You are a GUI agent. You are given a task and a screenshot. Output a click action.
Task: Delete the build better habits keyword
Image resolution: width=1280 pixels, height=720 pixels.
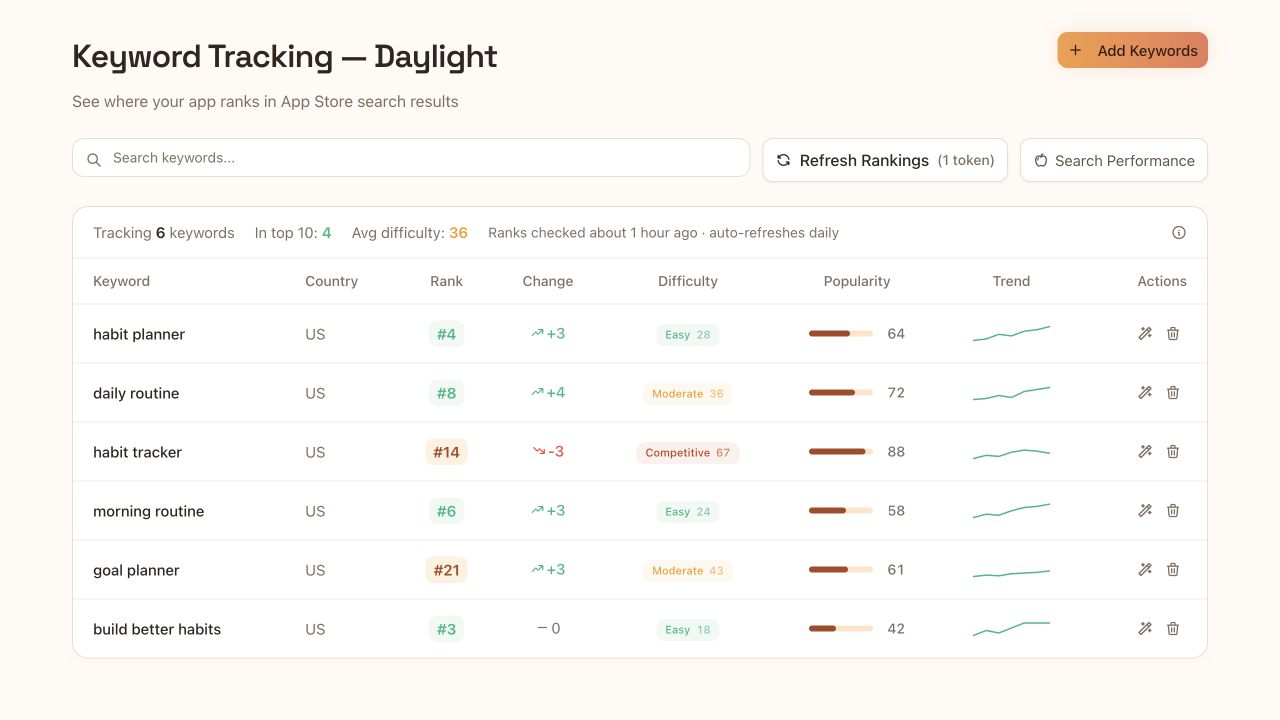tap(1173, 629)
